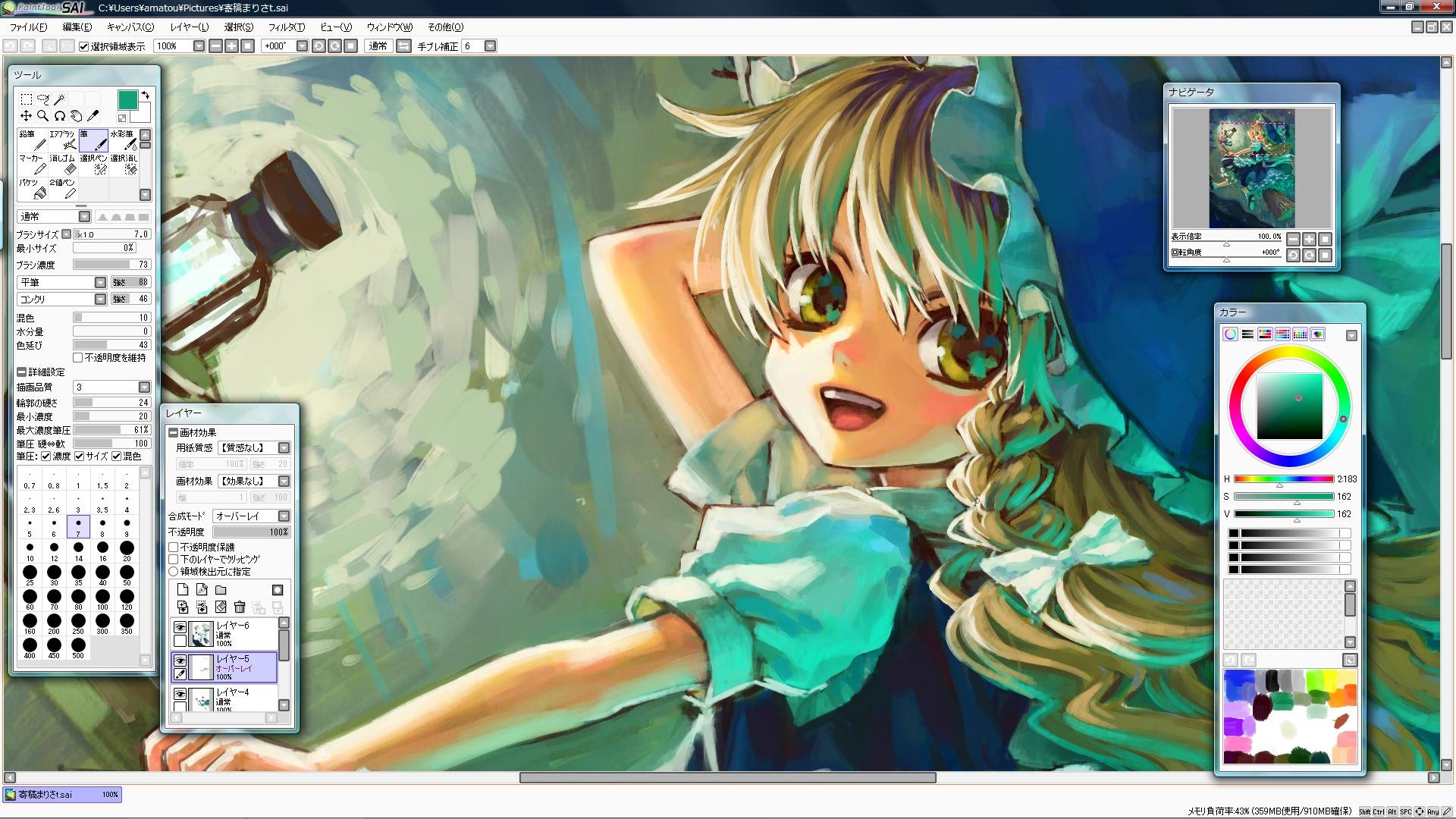Create a new layer in layer panel
Image resolution: width=1456 pixels, height=819 pixels.
pyautogui.click(x=182, y=590)
